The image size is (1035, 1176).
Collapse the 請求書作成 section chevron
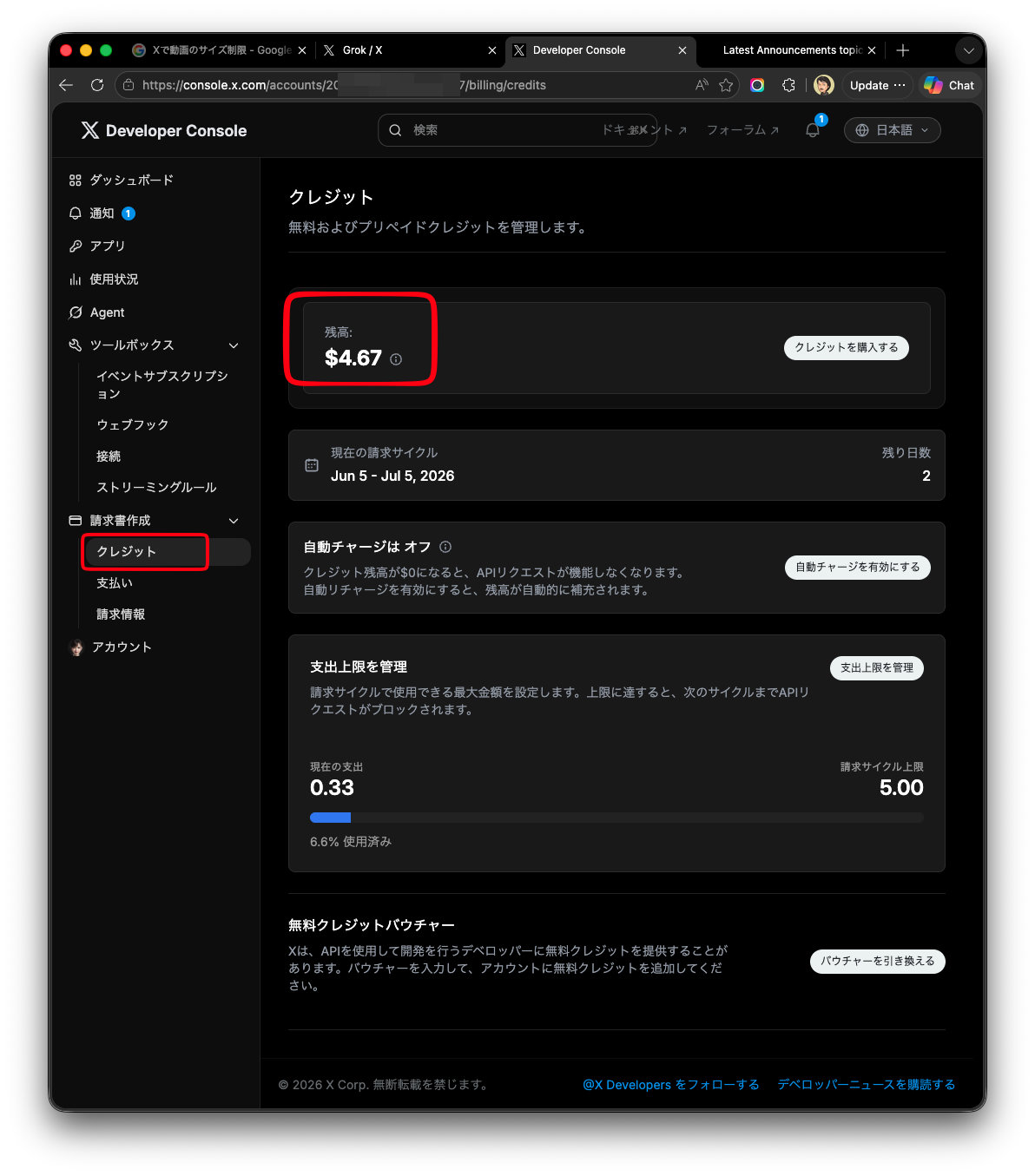click(x=234, y=521)
